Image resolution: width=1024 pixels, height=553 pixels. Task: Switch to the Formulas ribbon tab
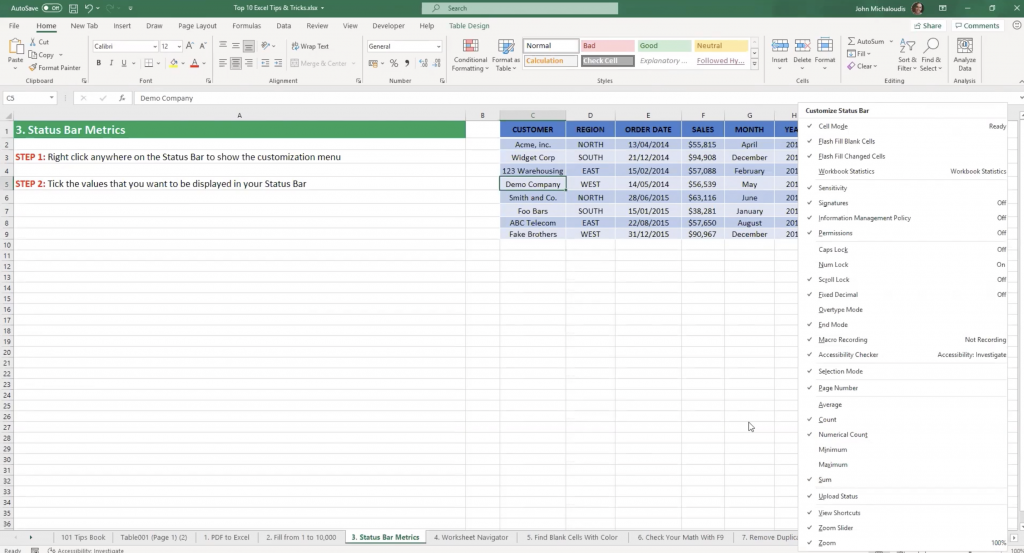click(x=246, y=25)
